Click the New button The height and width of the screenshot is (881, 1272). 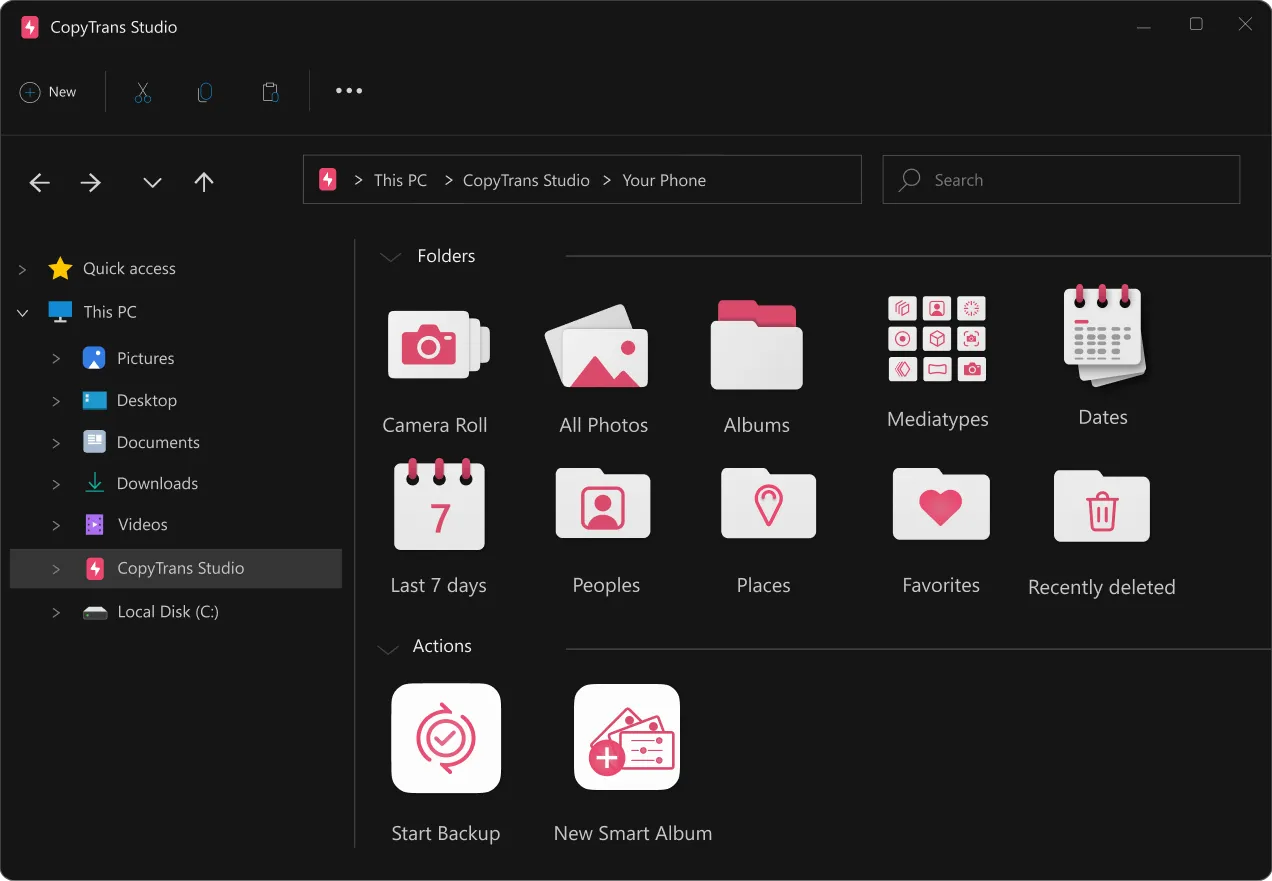[48, 92]
